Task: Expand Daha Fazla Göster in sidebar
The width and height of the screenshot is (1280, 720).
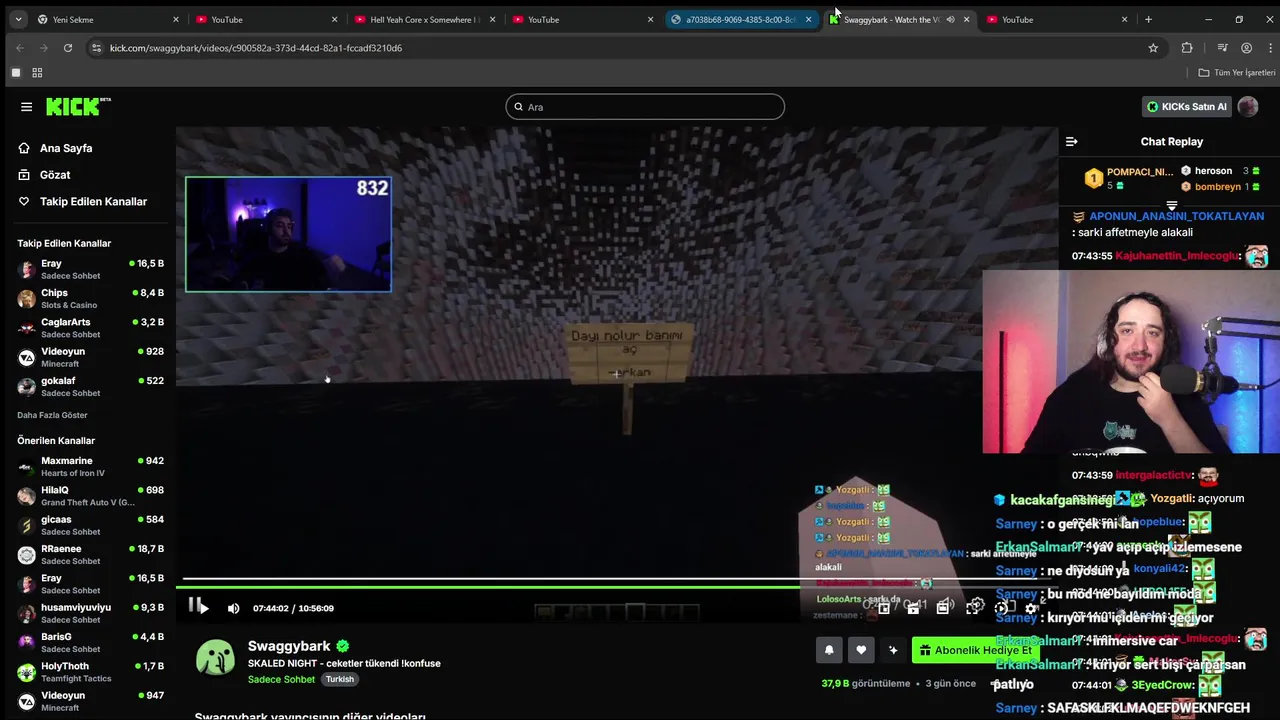Action: coord(52,415)
